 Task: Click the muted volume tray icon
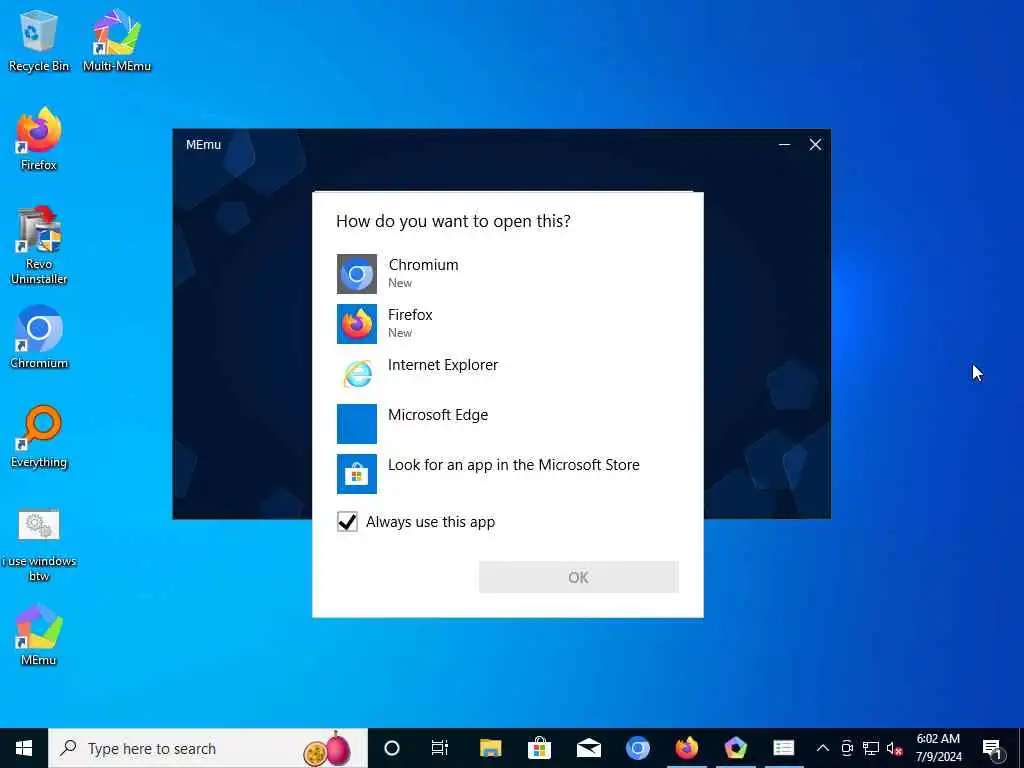pos(894,748)
